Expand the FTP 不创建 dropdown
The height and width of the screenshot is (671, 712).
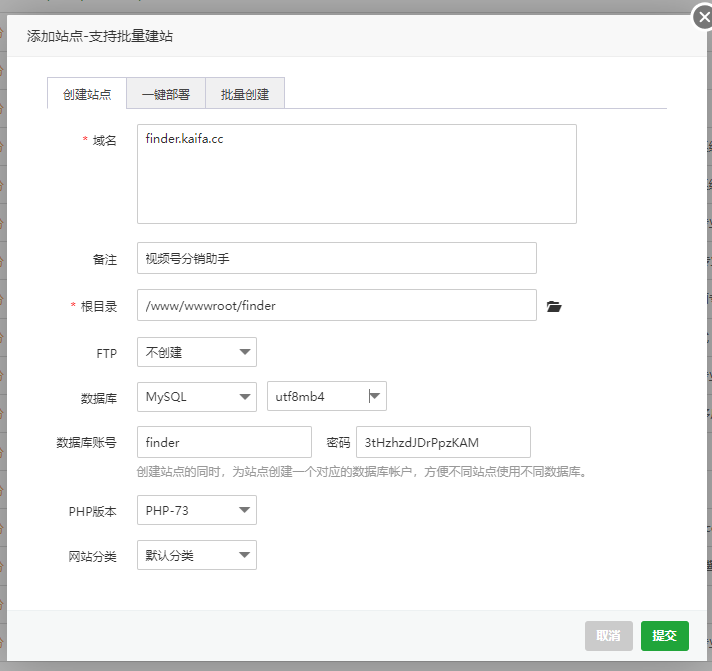[x=197, y=352]
